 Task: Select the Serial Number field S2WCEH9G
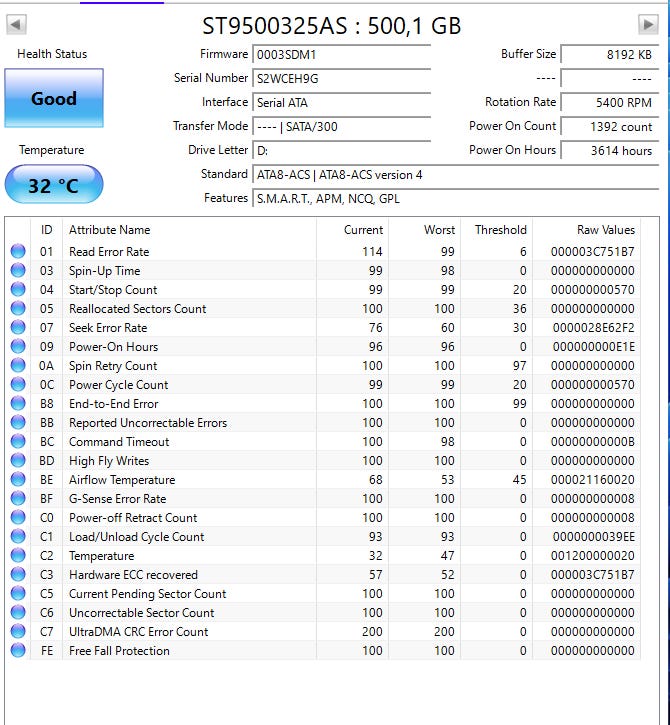342,79
